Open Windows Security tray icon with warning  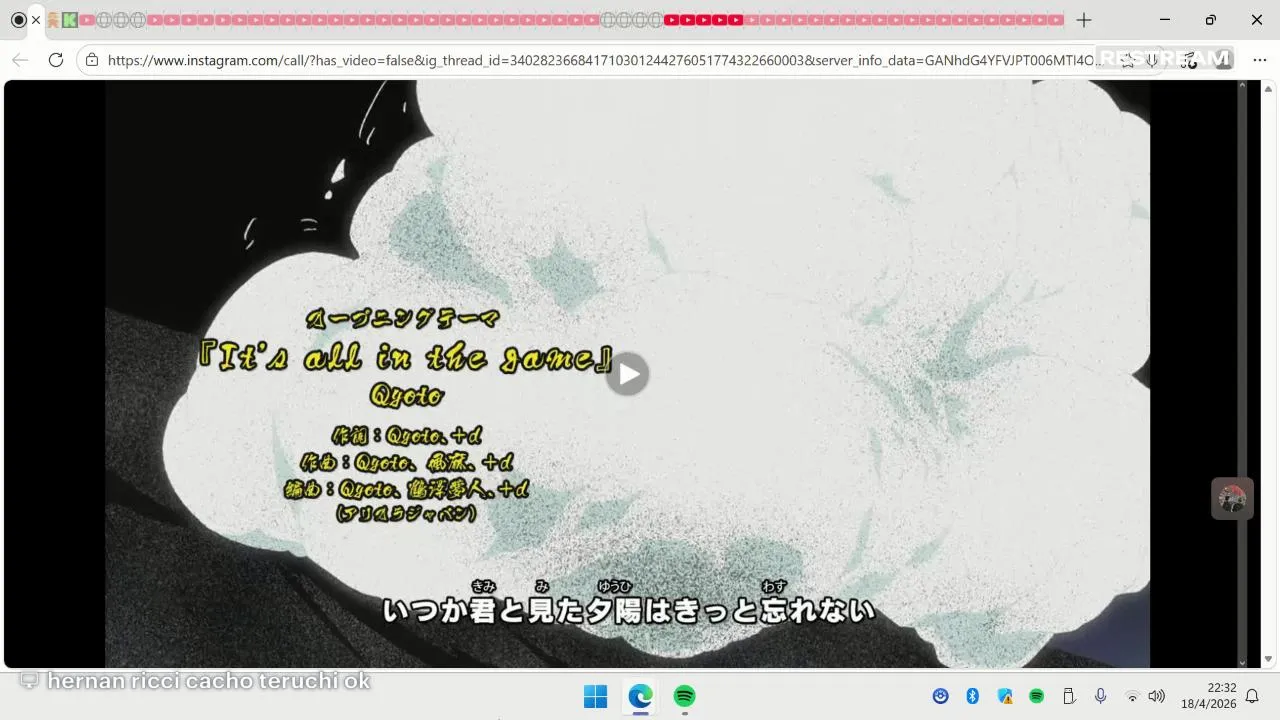[1005, 696]
